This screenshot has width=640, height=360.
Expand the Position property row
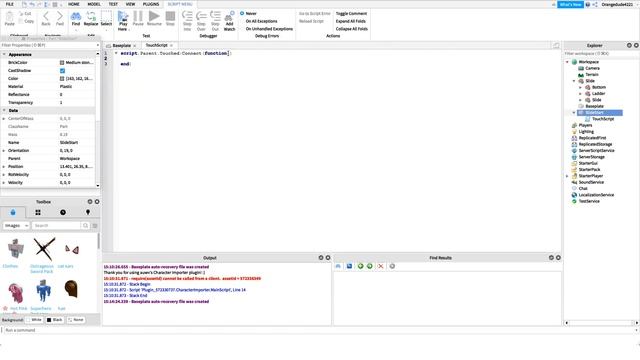coord(4,167)
